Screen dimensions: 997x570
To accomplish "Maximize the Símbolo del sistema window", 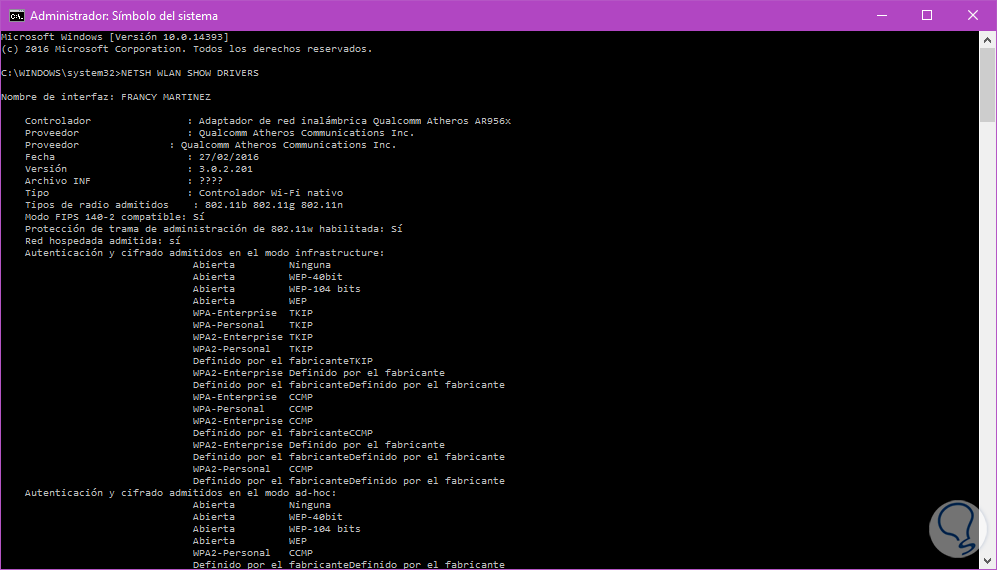I will 926,15.
